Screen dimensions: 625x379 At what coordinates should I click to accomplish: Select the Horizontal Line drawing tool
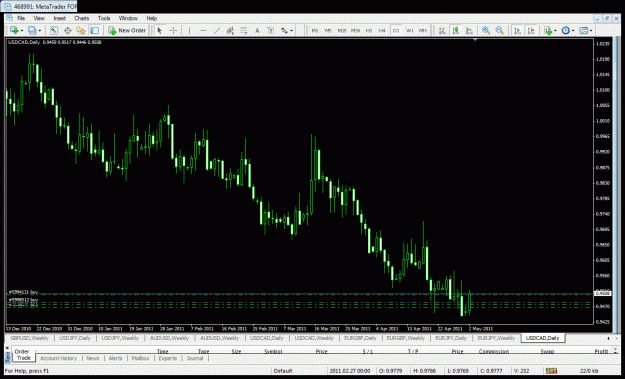203,30
